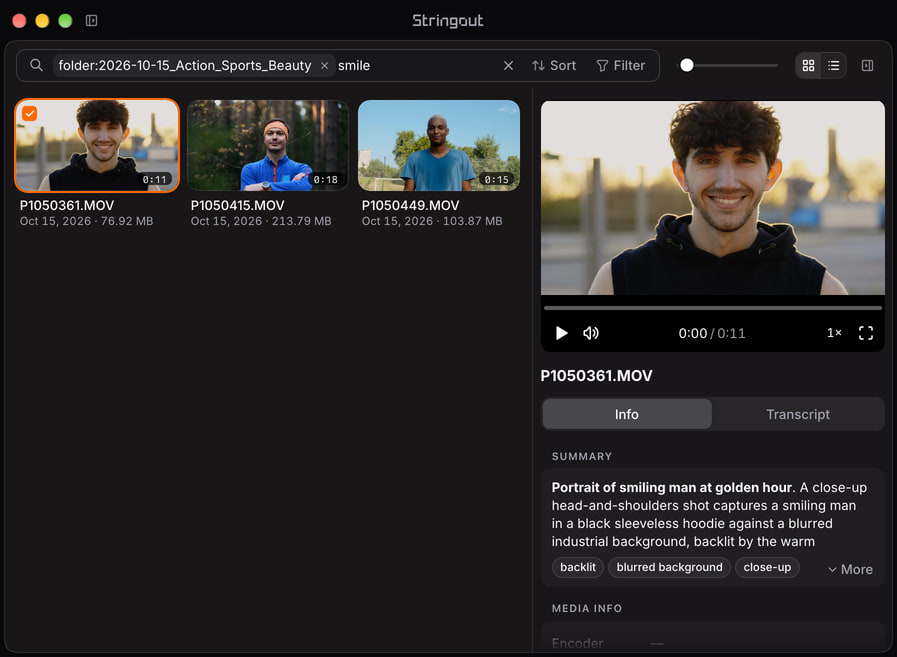Switch to the Transcript tab
This screenshot has width=897, height=657.
pyautogui.click(x=798, y=414)
